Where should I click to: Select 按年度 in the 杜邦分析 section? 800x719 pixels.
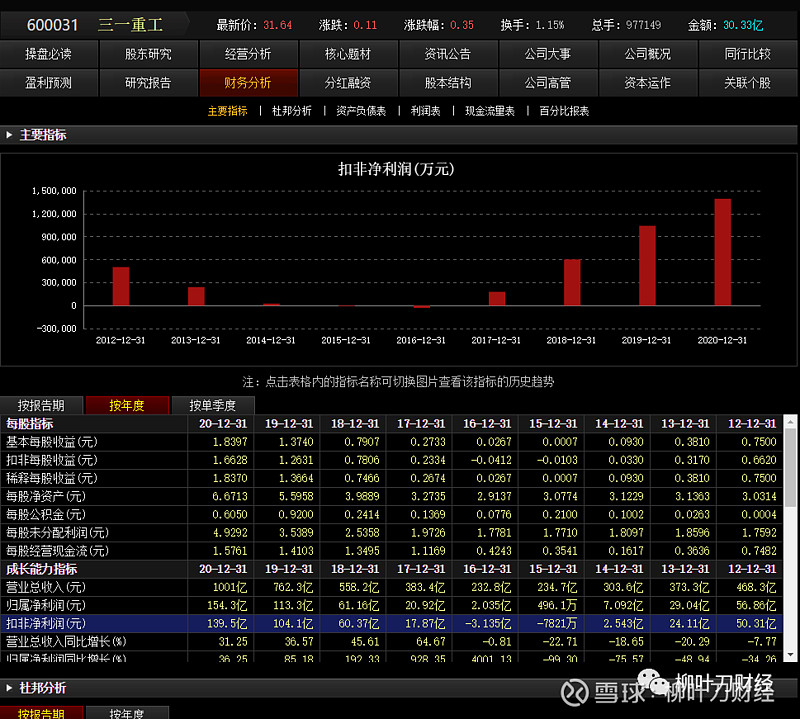click(x=127, y=712)
